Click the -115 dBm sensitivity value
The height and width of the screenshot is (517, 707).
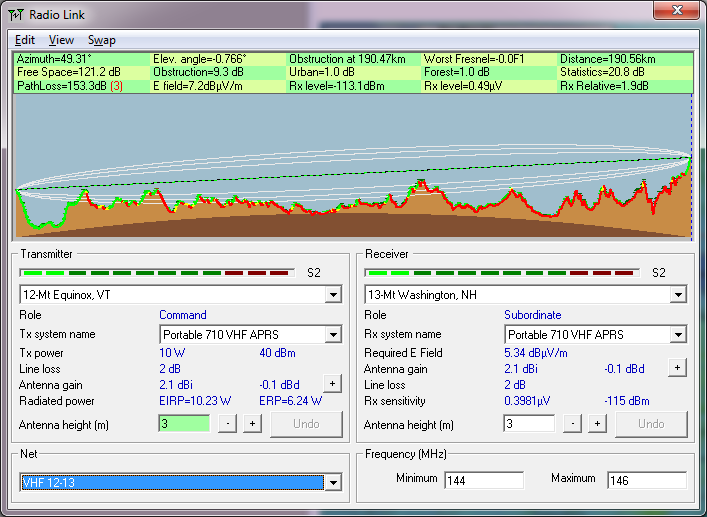pyautogui.click(x=627, y=401)
